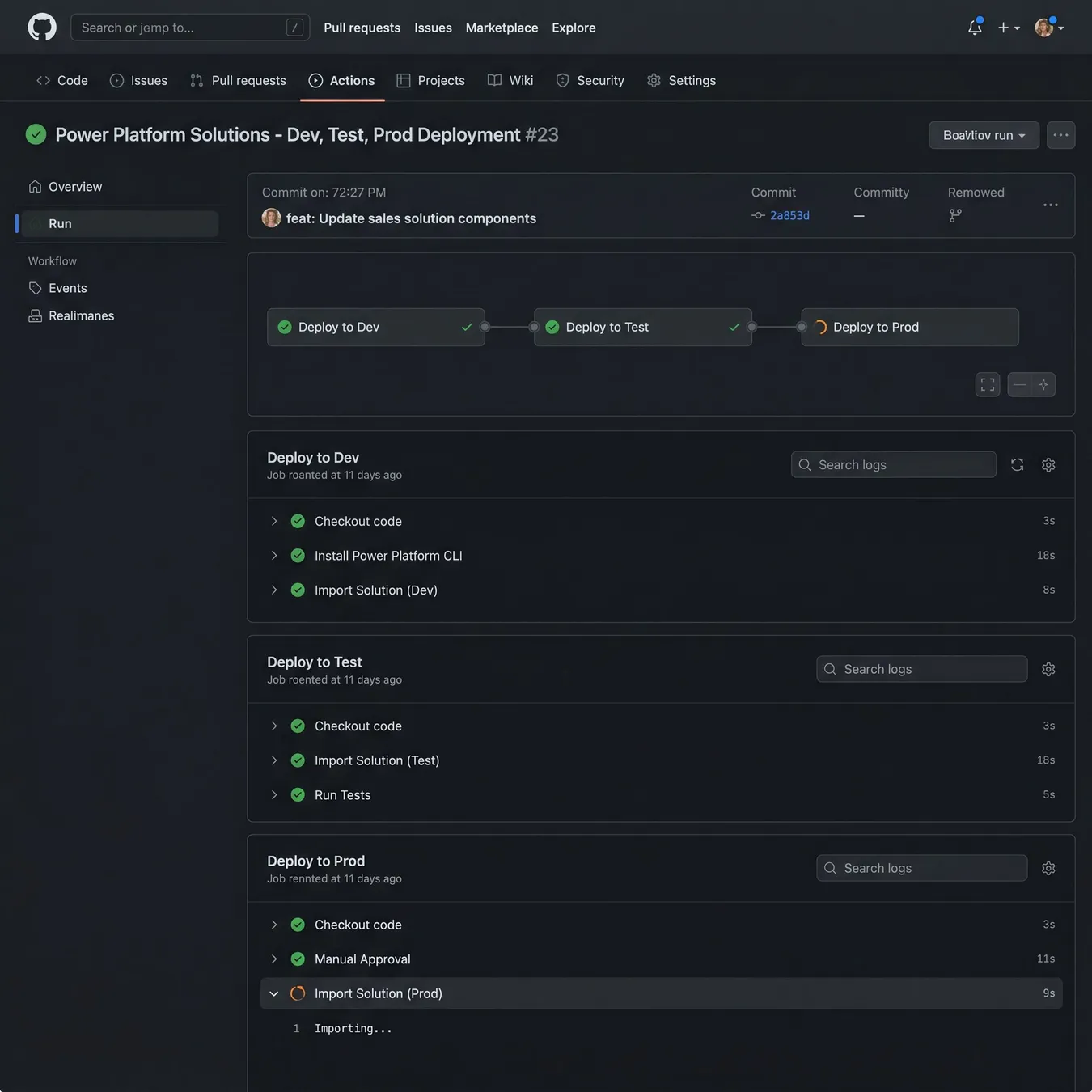The width and height of the screenshot is (1092, 1092).
Task: Open feat: Update sales solution components commit
Action: [x=411, y=218]
